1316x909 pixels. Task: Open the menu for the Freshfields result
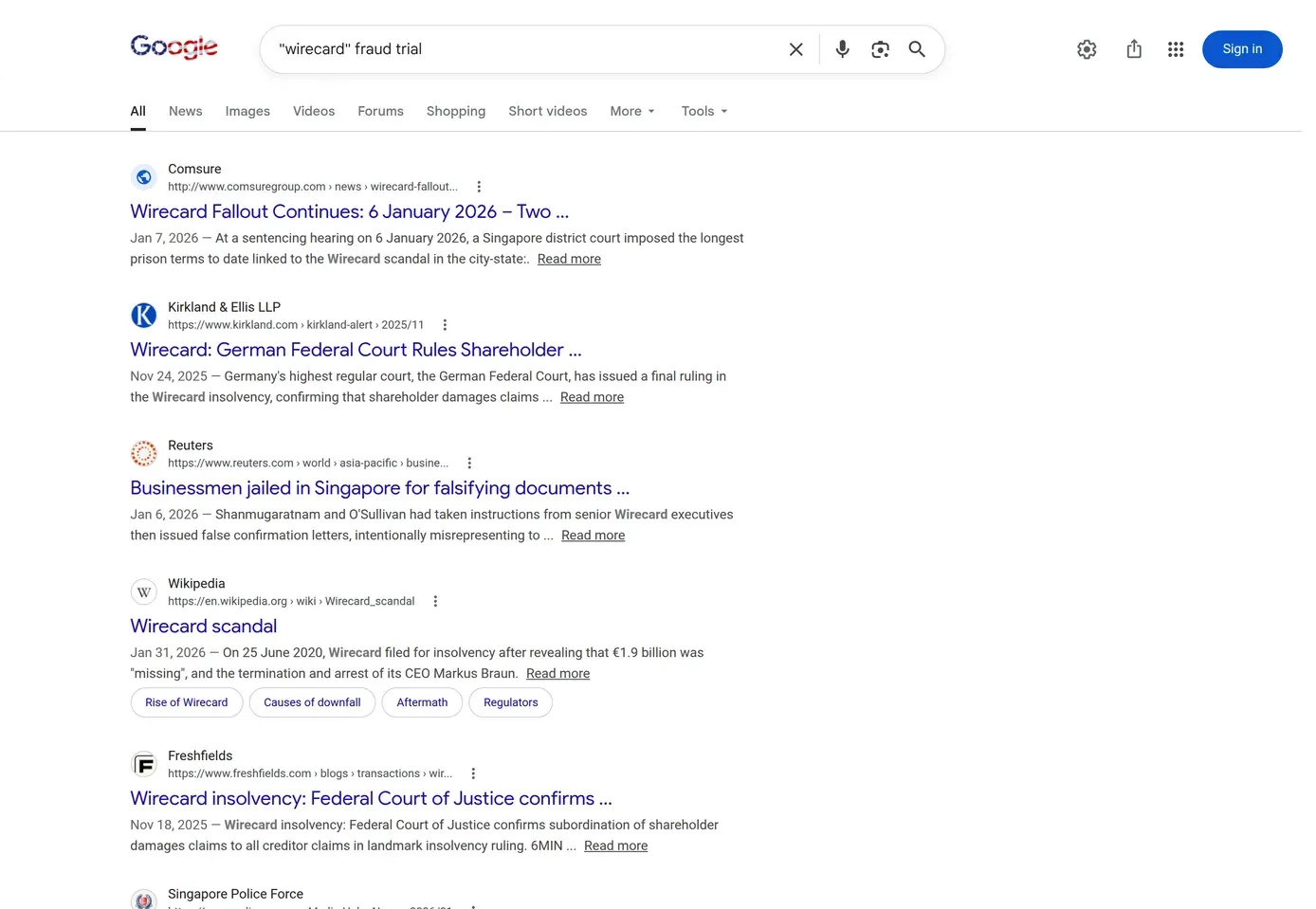tap(473, 774)
